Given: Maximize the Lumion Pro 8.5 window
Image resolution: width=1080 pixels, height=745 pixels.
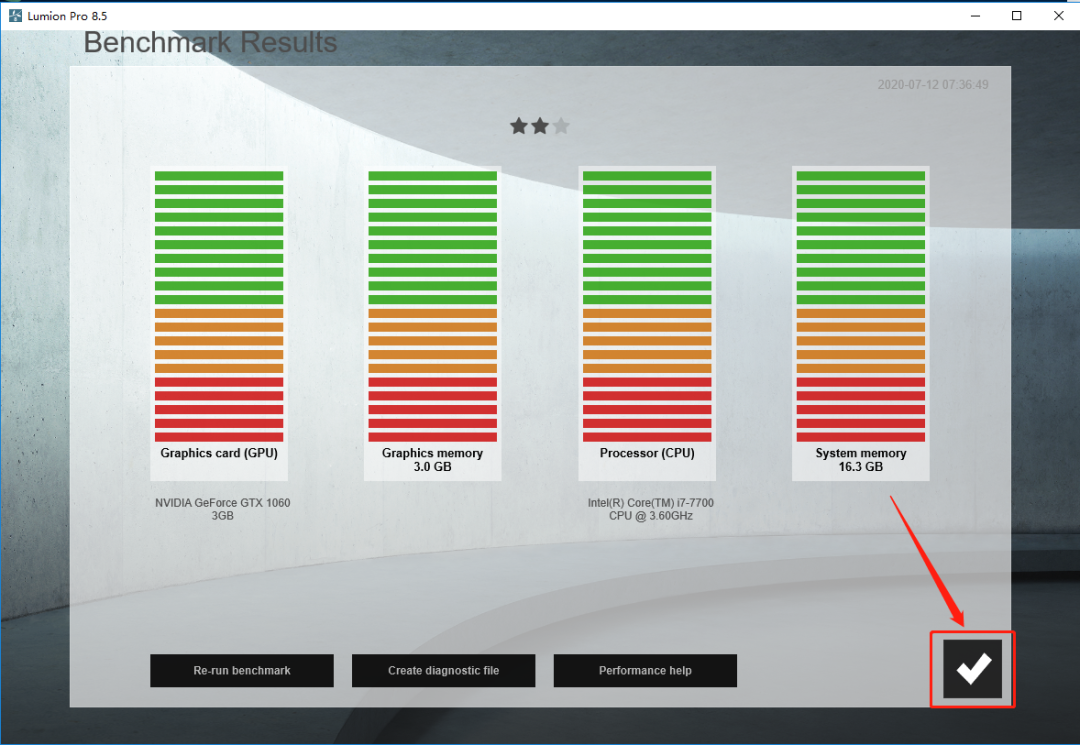Looking at the screenshot, I should pyautogui.click(x=1017, y=15).
